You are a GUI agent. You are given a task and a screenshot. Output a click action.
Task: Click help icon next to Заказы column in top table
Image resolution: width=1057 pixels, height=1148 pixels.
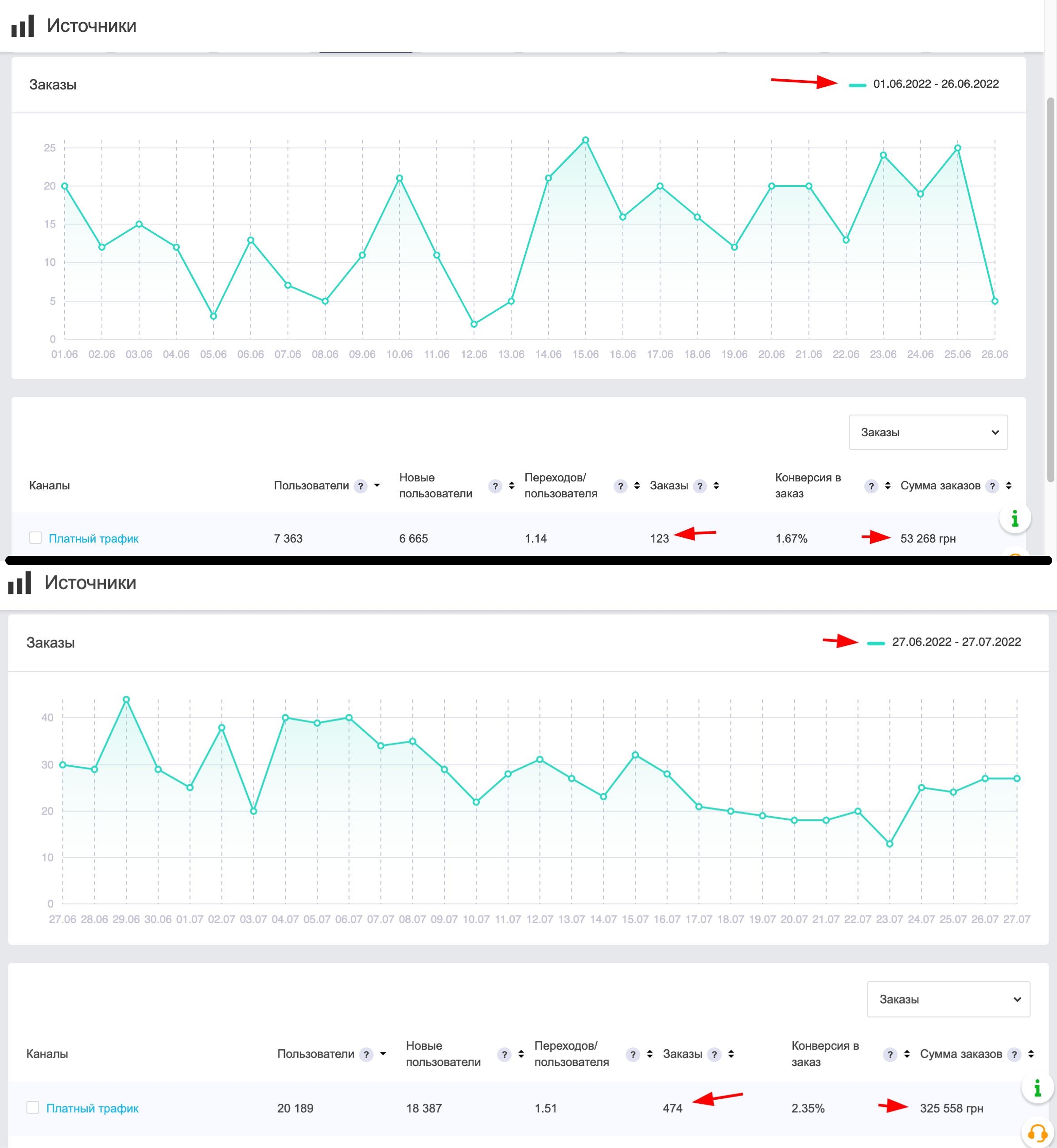(699, 486)
